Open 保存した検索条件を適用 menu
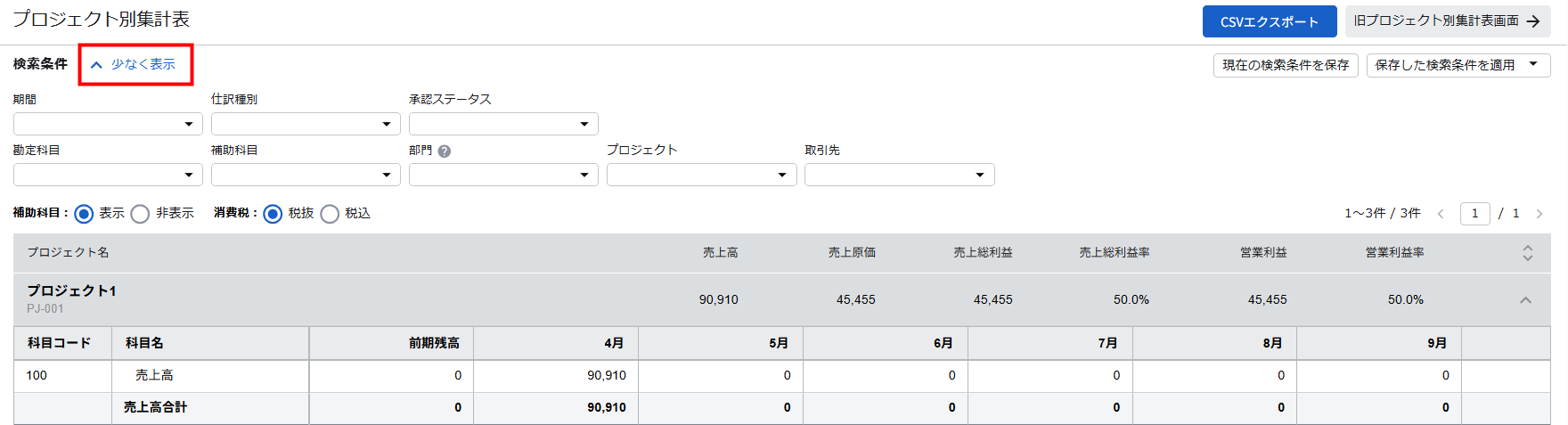Viewport: 1568px width, 425px height. 1458,65
